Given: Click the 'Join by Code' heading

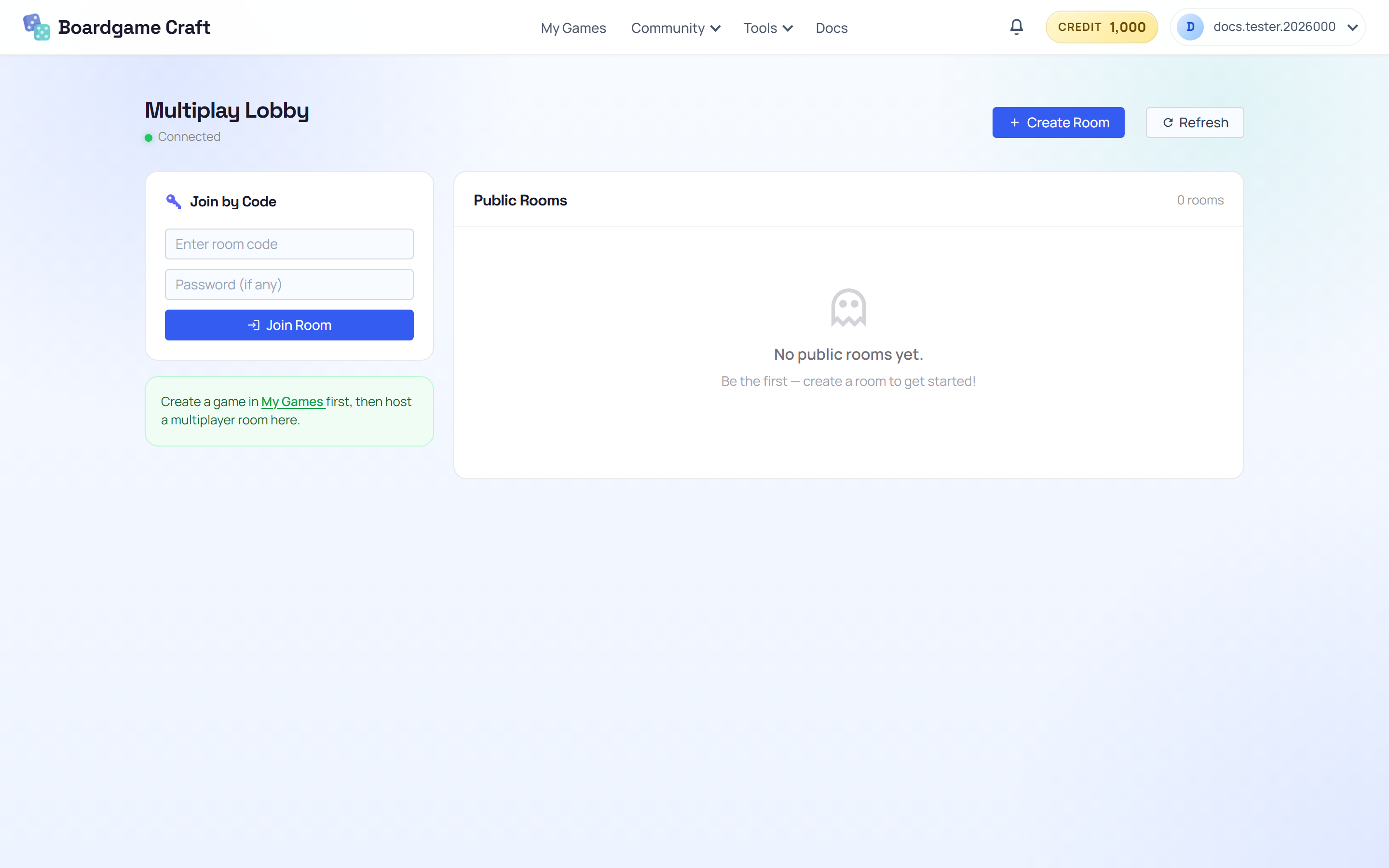Looking at the screenshot, I should [233, 202].
